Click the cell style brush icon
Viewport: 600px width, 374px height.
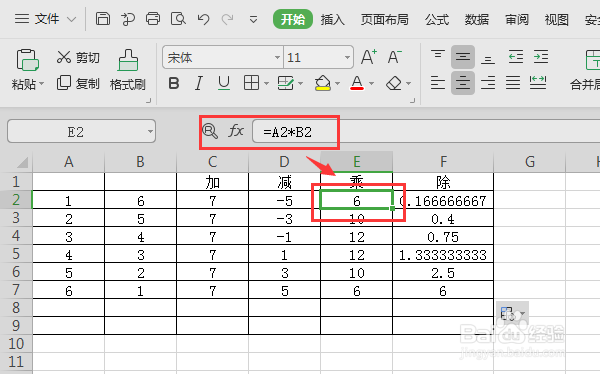pyautogui.click(x=285, y=83)
